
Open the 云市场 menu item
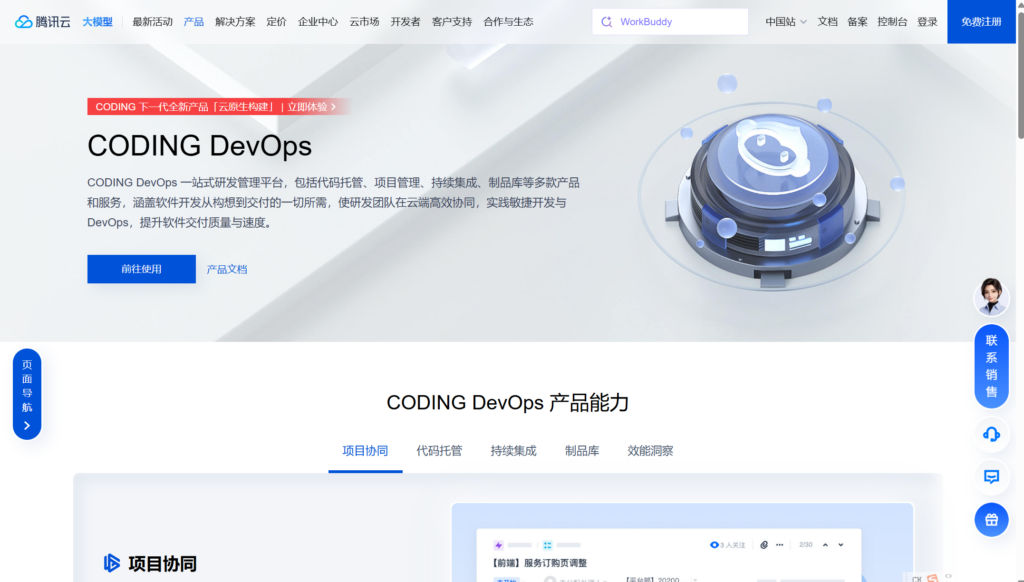pyautogui.click(x=364, y=22)
